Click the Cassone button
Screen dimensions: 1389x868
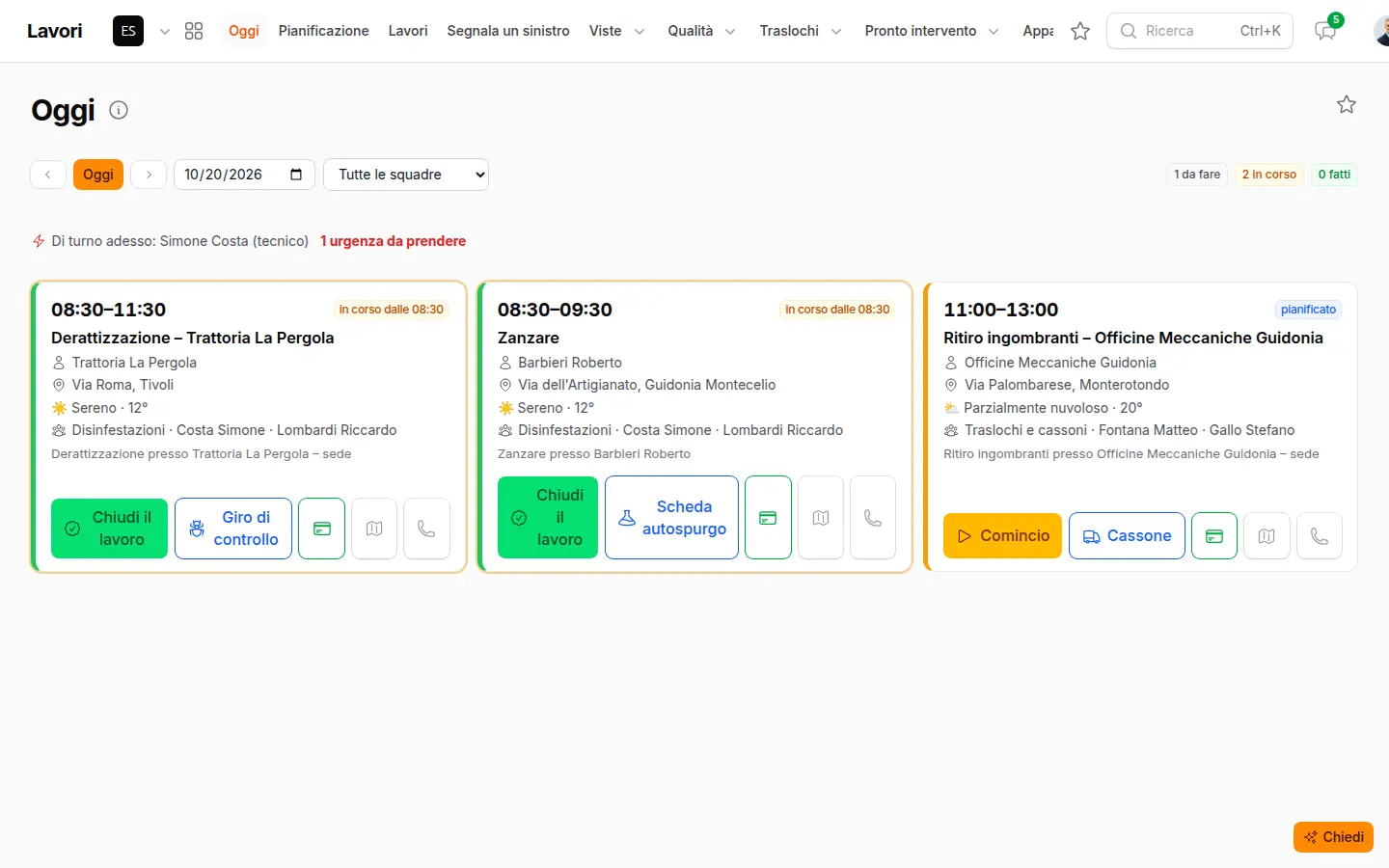click(x=1127, y=535)
